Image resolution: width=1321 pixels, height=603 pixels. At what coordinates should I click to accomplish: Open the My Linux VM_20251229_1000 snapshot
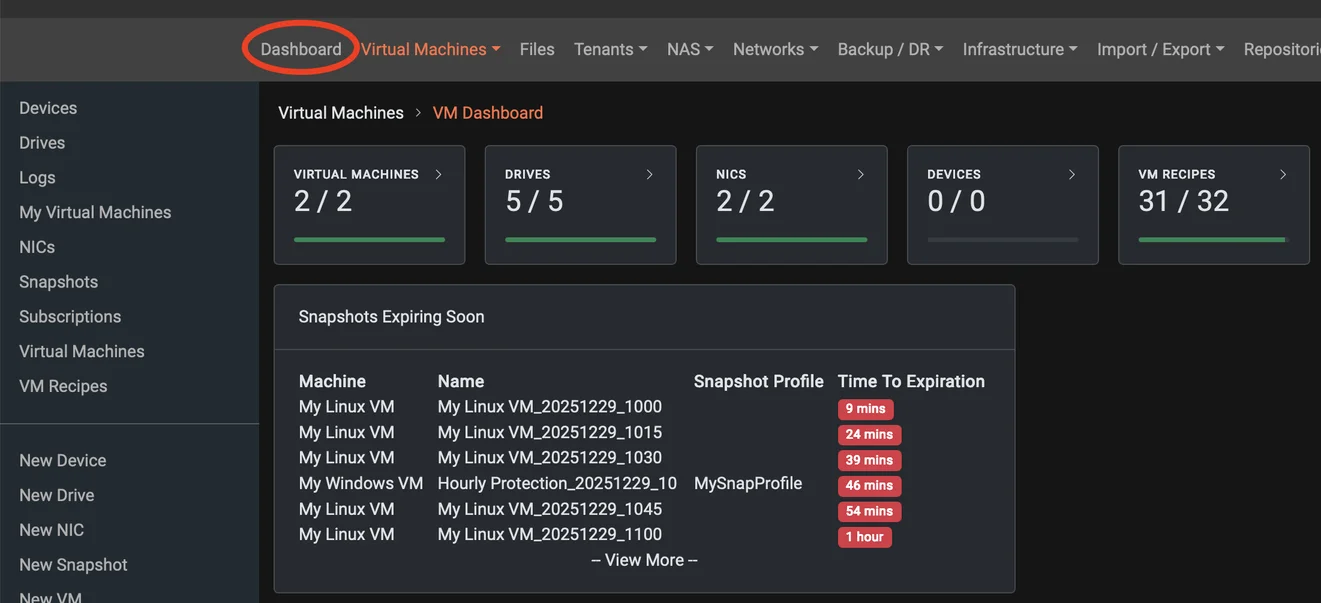point(549,407)
